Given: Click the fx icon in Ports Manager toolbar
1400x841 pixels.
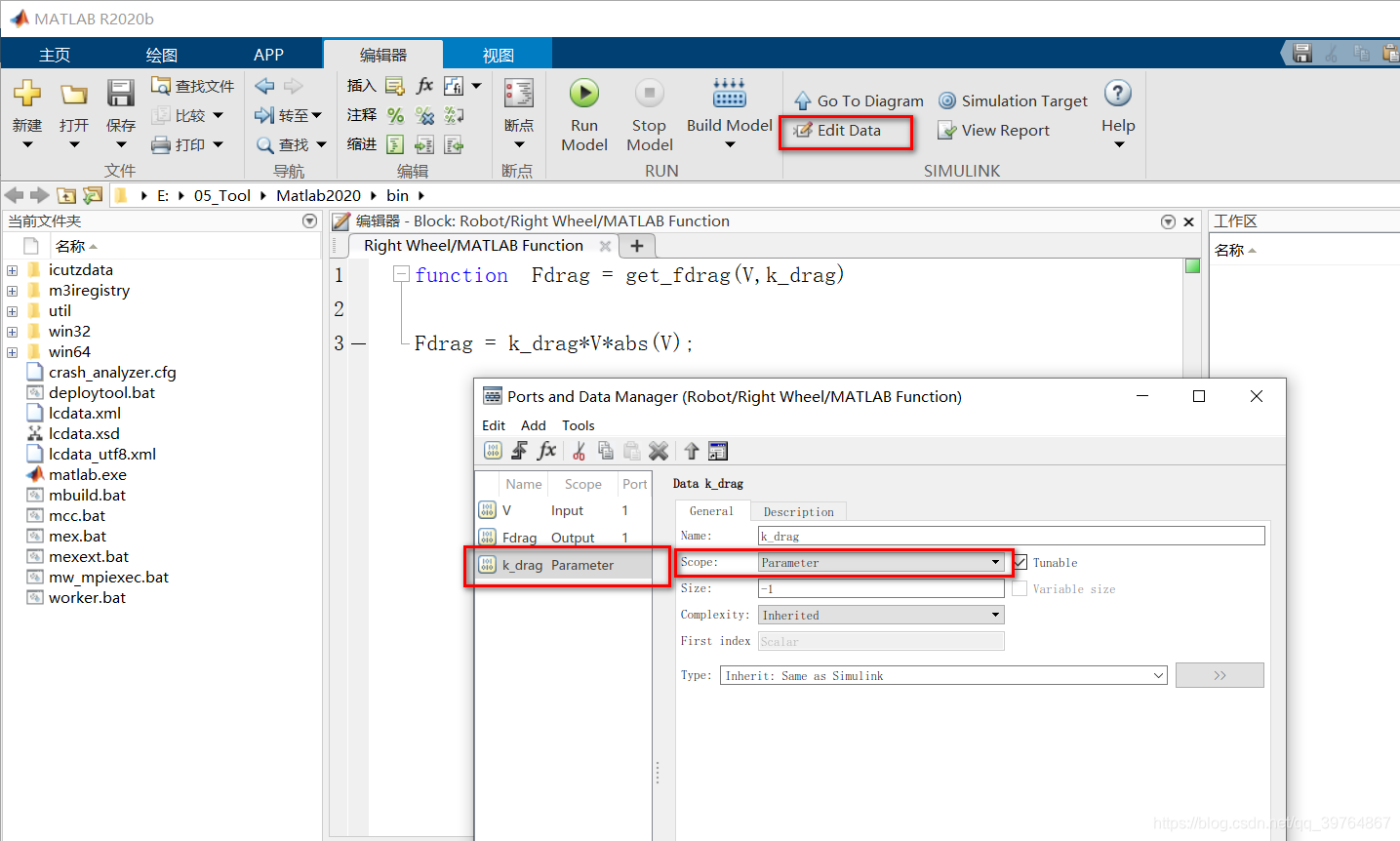Looking at the screenshot, I should [x=547, y=451].
